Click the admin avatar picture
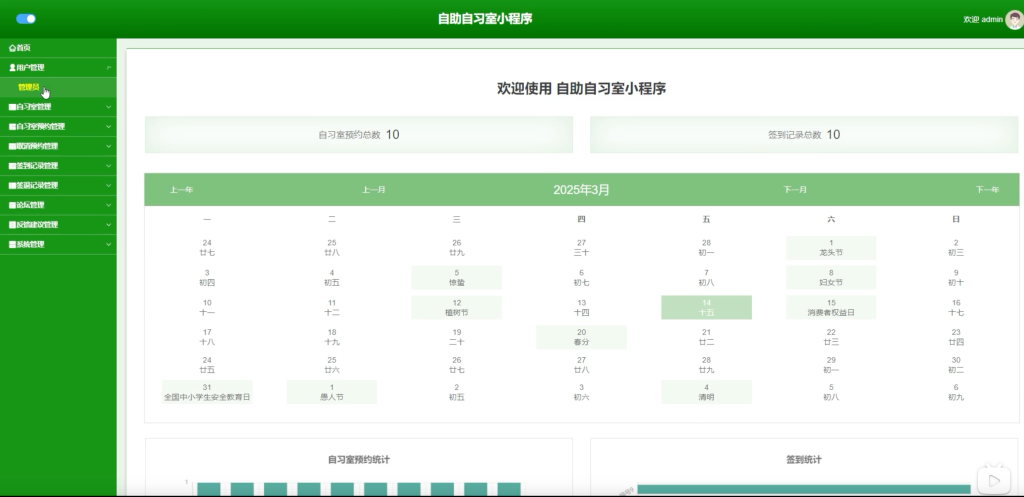Viewport: 1024px width, 497px height. 1014,20
